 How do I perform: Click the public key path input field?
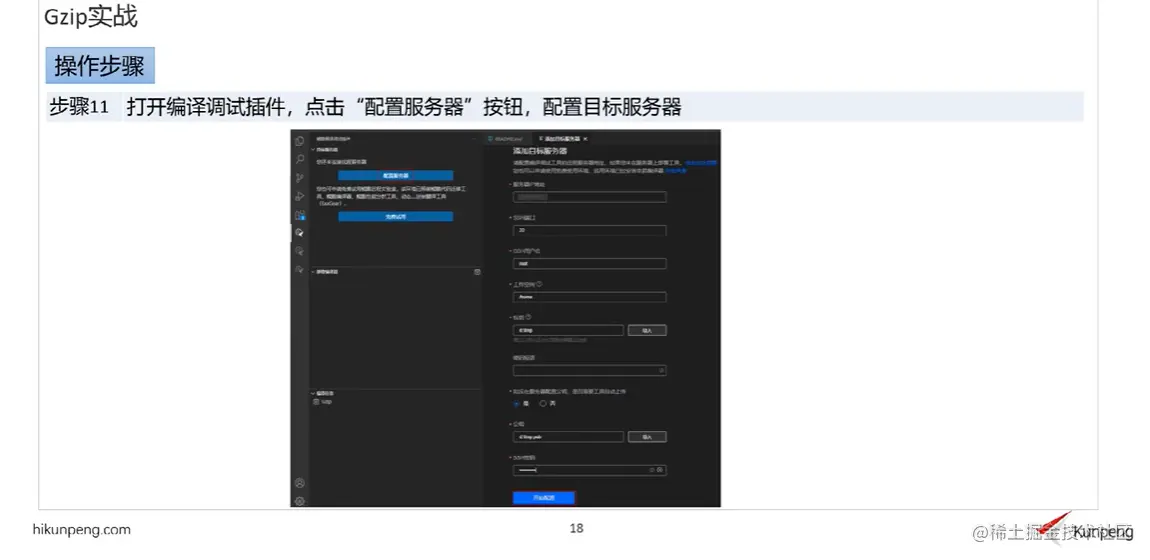[x=568, y=437]
